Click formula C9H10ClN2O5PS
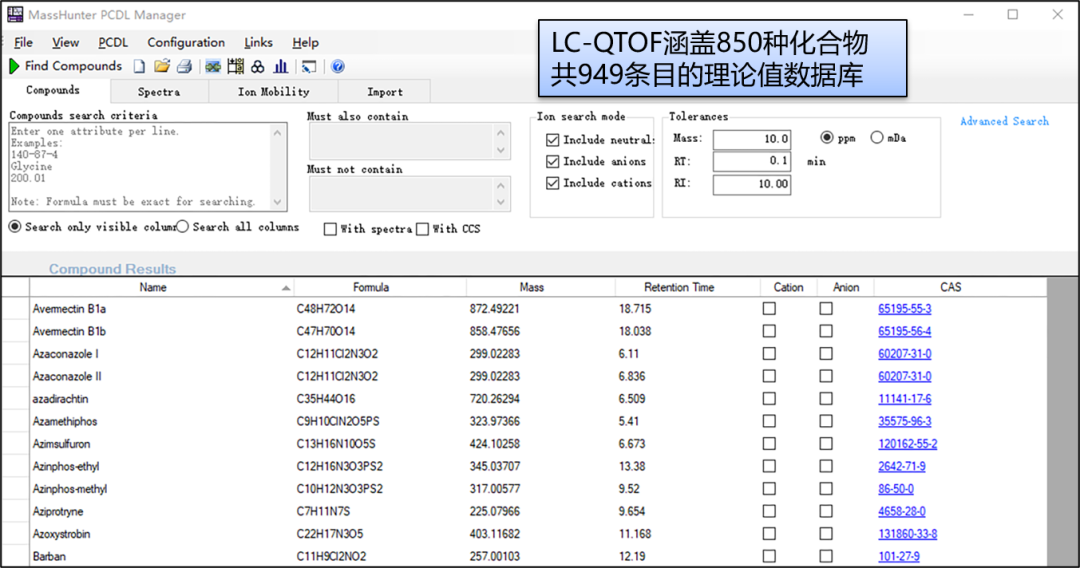Image resolution: width=1080 pixels, height=568 pixels. [x=338, y=421]
